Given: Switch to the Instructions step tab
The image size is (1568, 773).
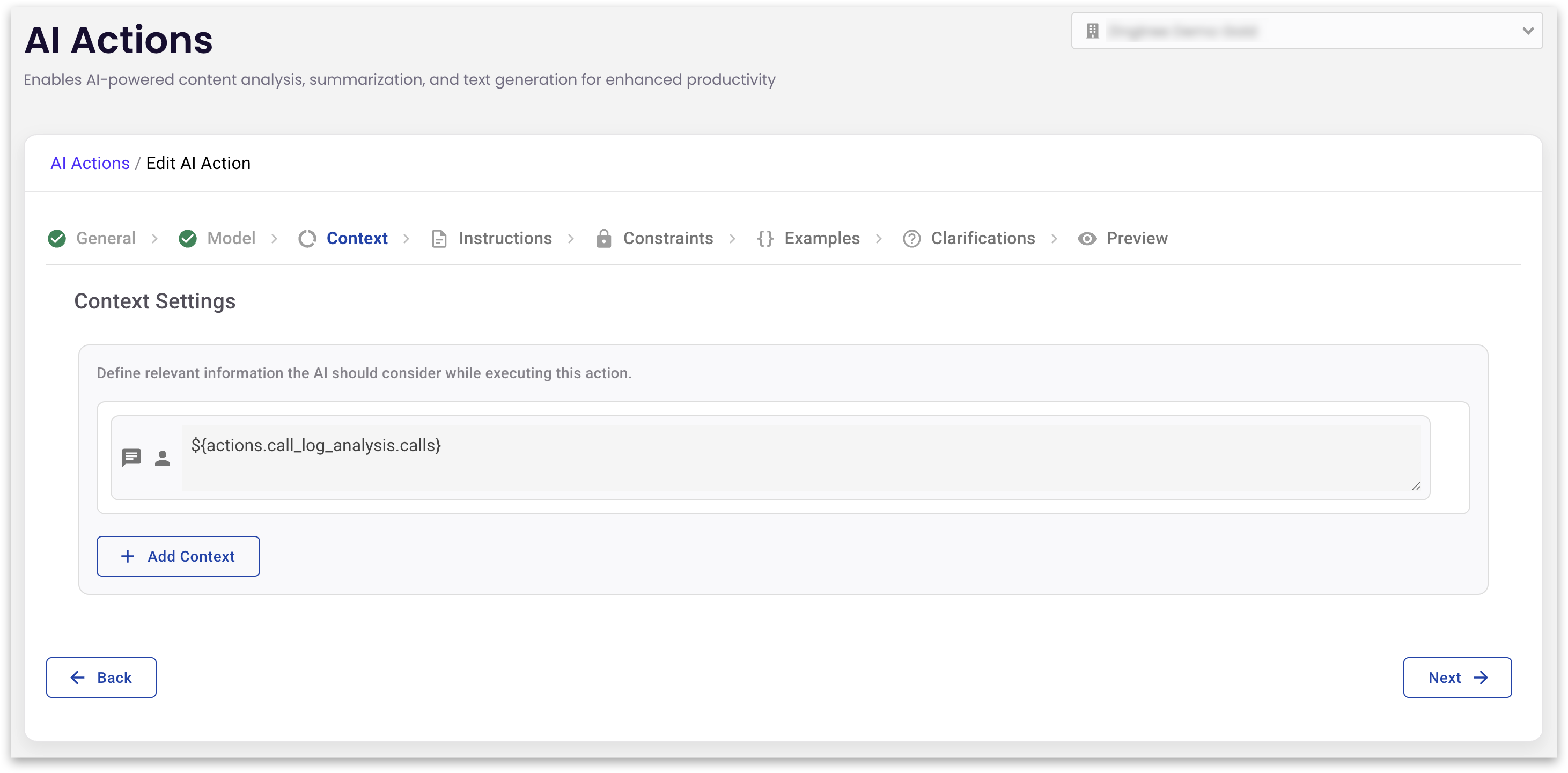Looking at the screenshot, I should (505, 239).
